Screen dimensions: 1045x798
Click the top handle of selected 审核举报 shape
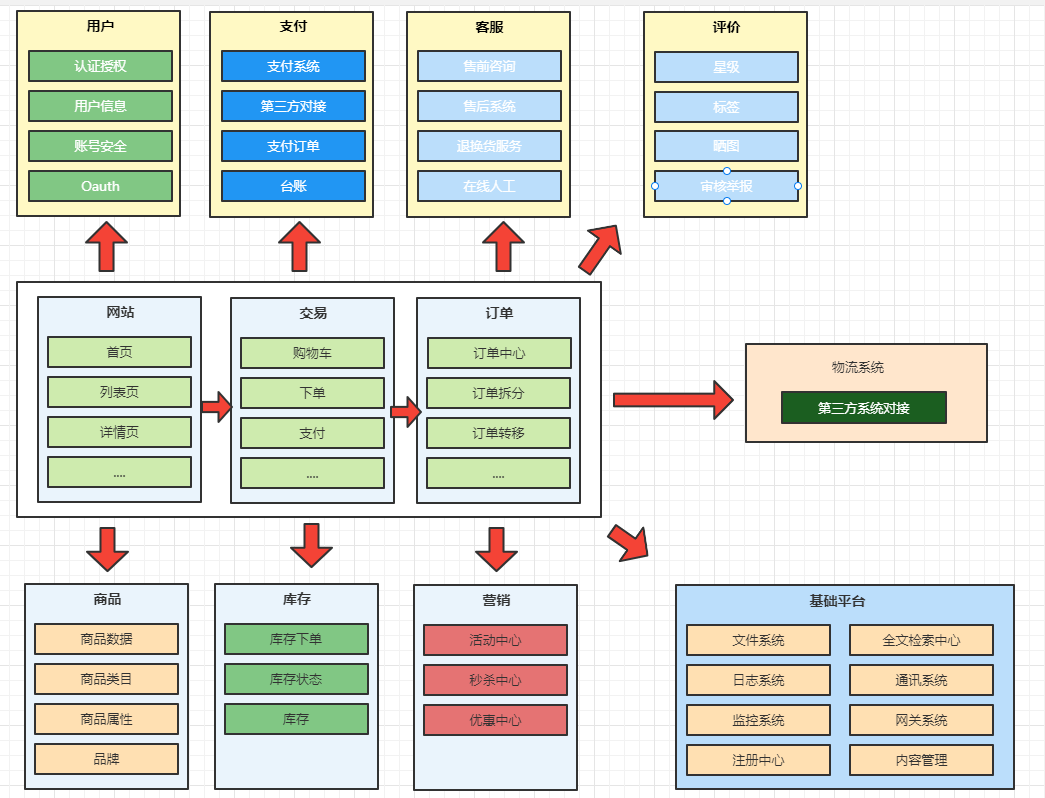726,171
